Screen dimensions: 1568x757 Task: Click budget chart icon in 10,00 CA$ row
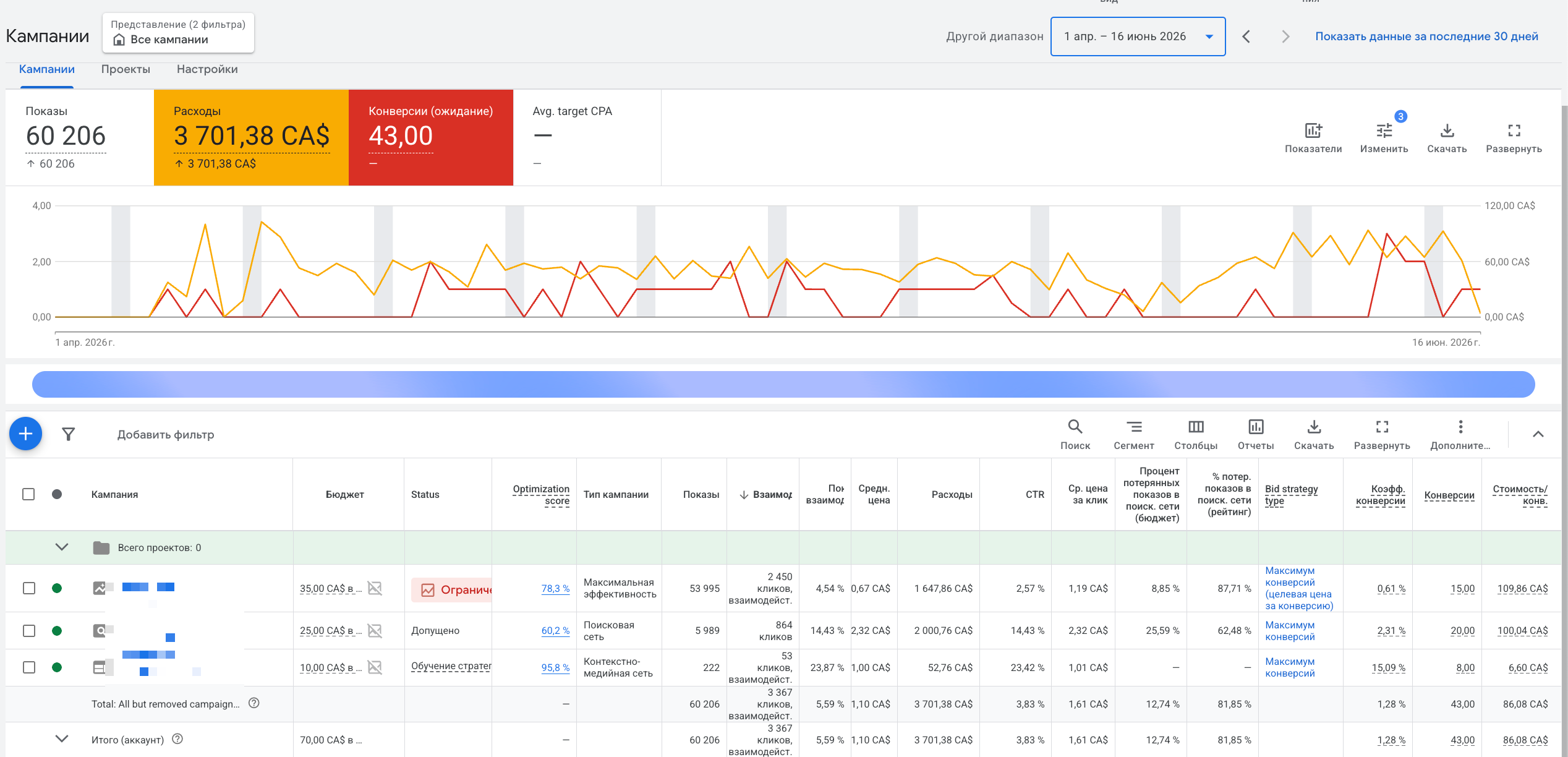pyautogui.click(x=375, y=667)
